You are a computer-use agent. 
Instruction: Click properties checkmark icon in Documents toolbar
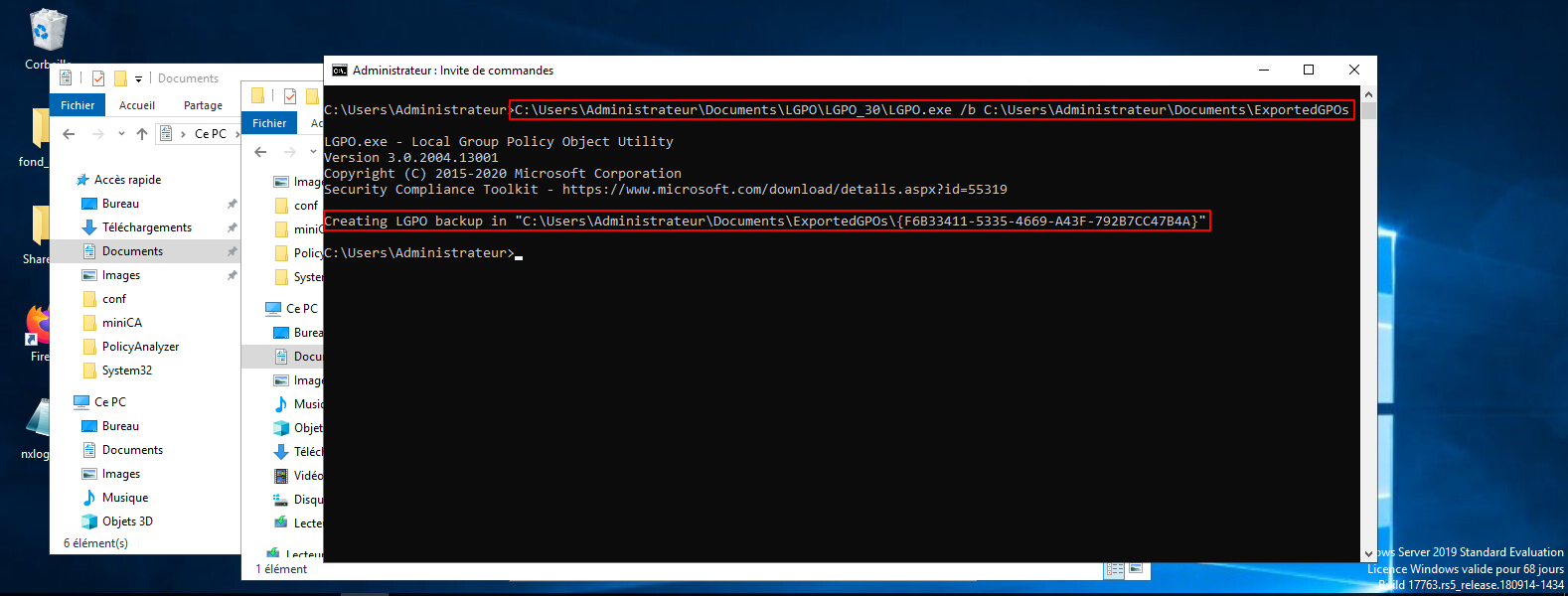tap(98, 78)
